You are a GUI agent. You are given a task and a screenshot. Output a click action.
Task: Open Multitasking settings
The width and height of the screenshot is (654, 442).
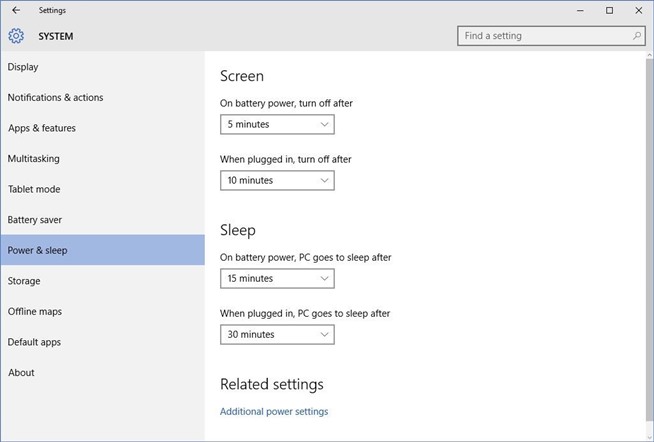click(x=34, y=159)
